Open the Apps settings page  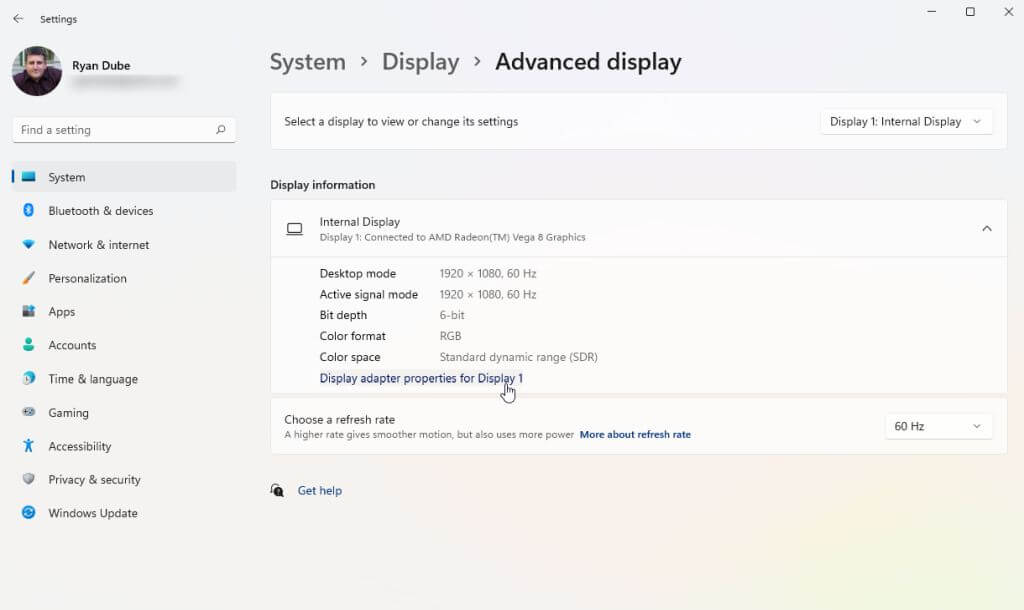click(62, 312)
